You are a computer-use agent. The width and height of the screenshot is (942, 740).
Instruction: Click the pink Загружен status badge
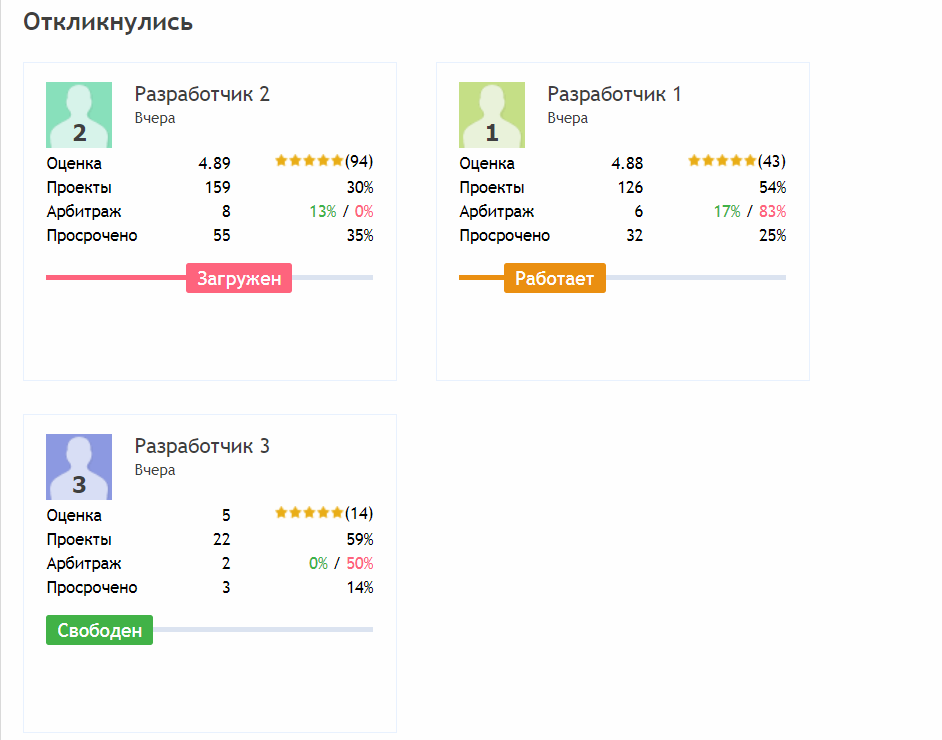(239, 278)
